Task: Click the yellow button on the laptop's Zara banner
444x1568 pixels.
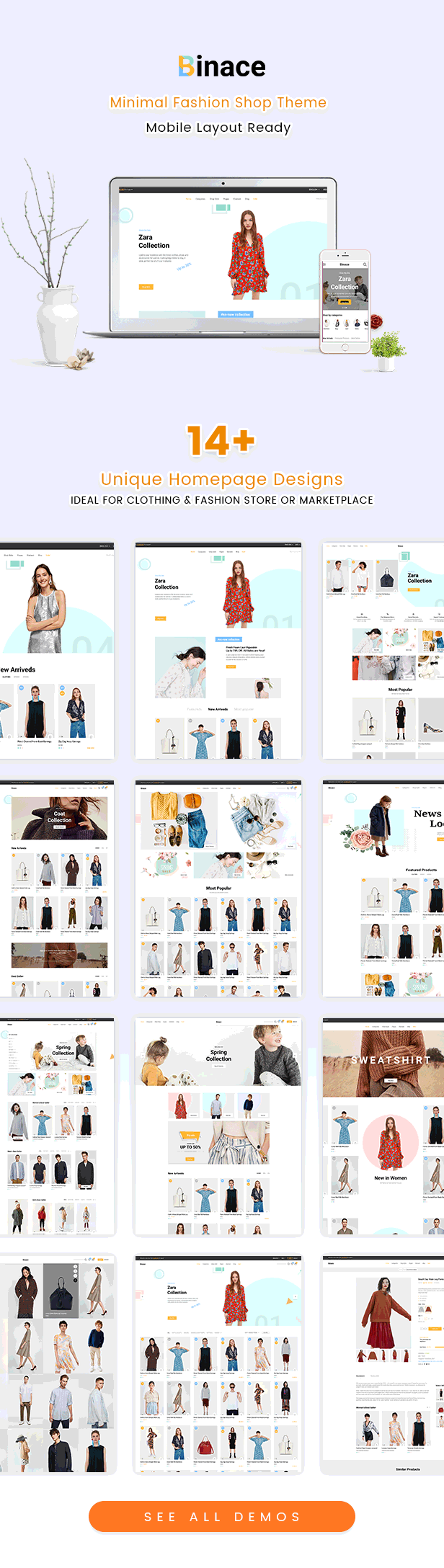Action: click(146, 287)
